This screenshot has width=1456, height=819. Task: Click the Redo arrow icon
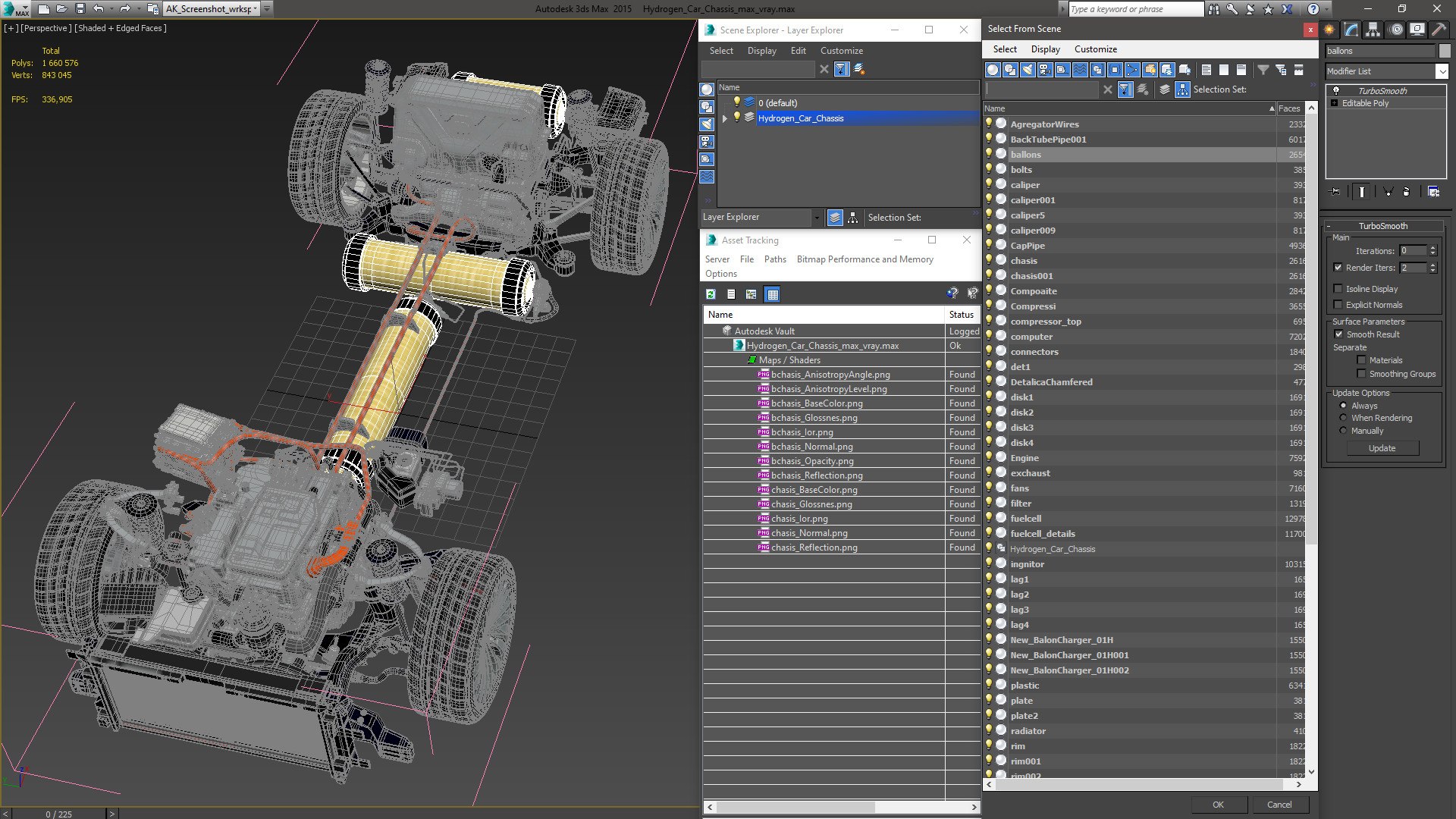tap(125, 9)
